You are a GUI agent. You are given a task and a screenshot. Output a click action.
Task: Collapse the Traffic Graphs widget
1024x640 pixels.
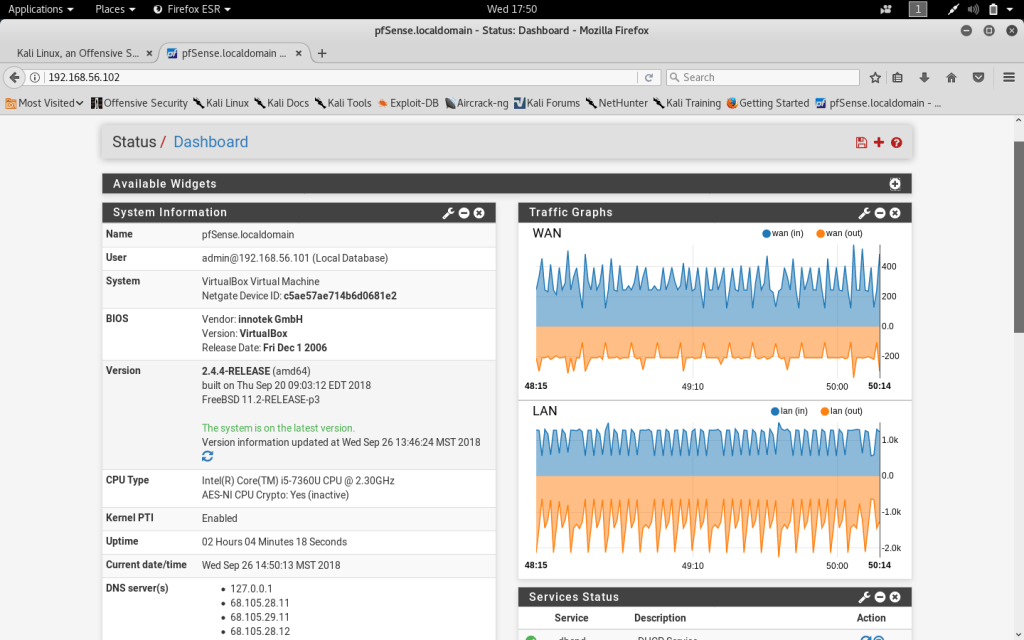880,213
